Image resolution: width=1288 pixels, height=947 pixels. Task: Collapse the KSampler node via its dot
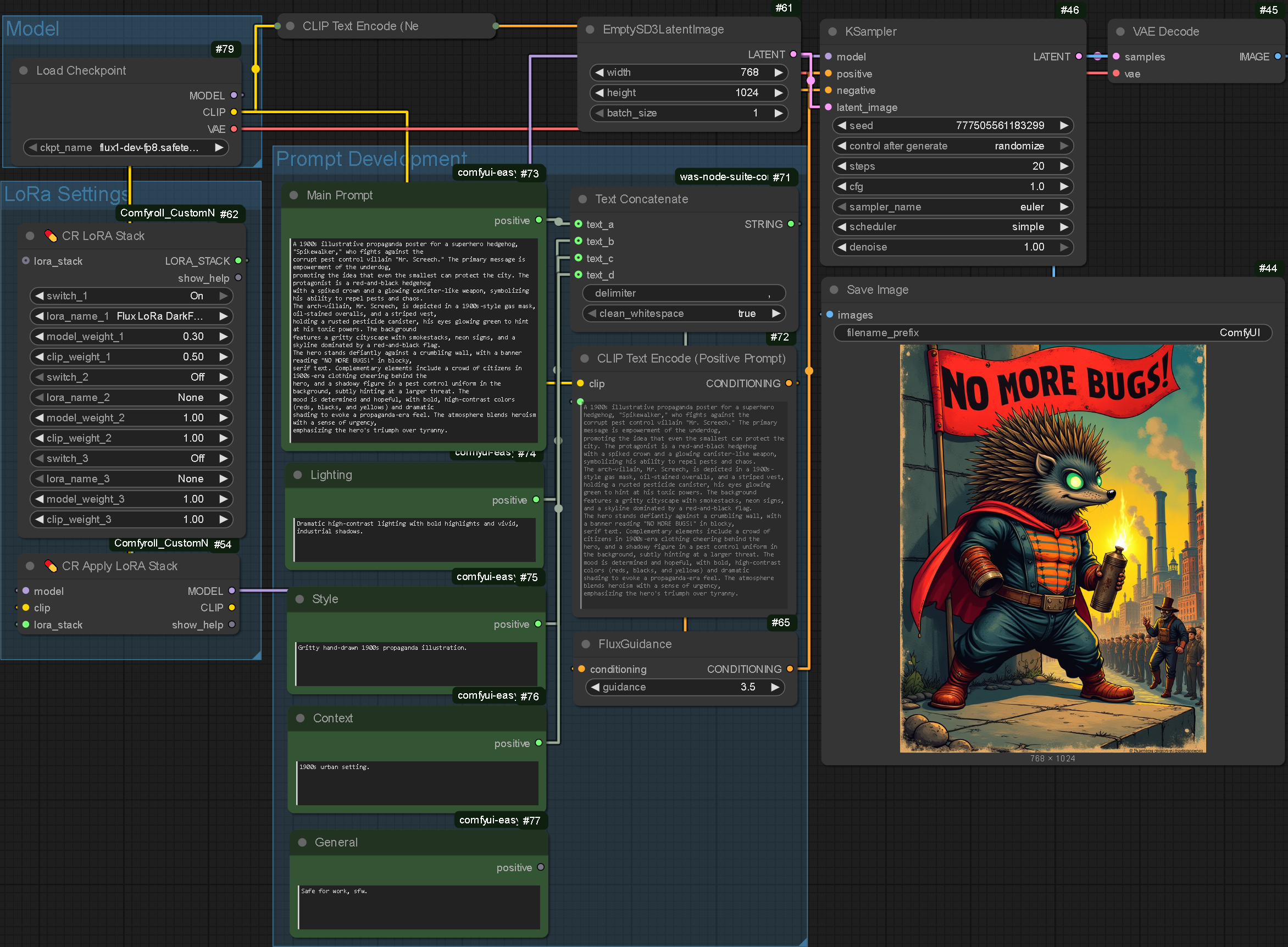point(832,31)
